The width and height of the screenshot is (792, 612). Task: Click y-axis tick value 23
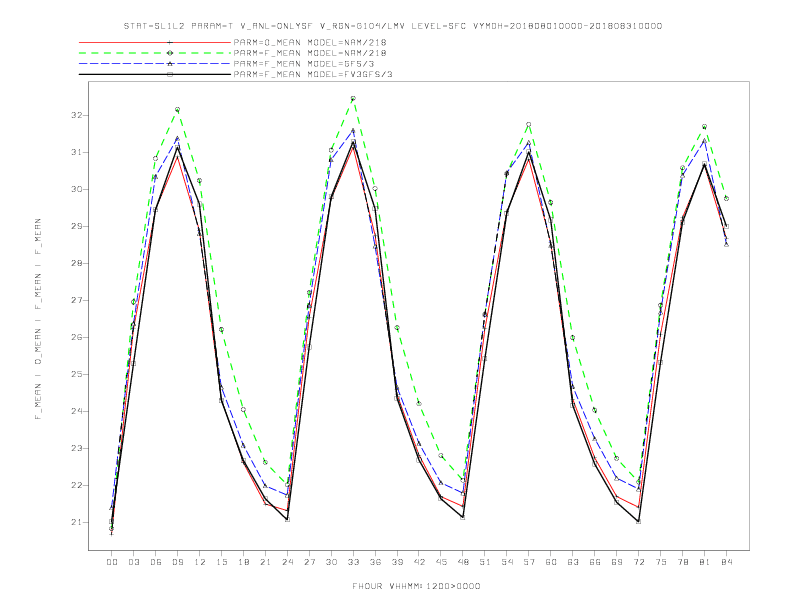[77, 448]
